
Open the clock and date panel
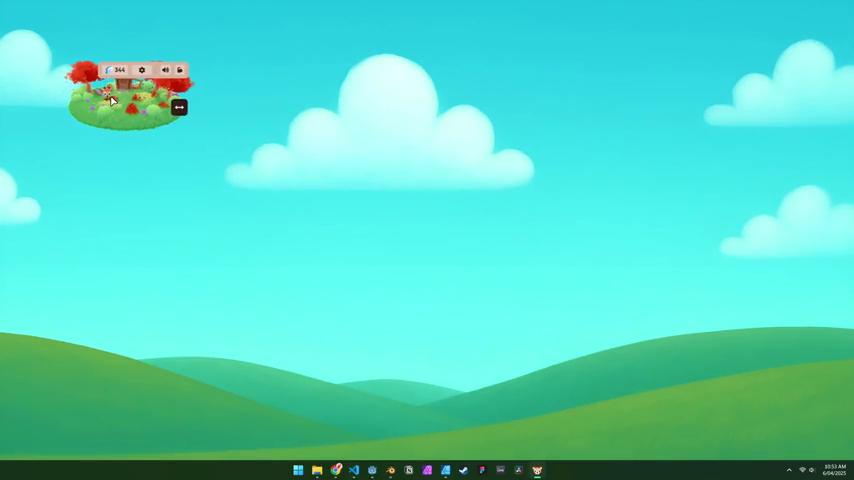click(834, 470)
